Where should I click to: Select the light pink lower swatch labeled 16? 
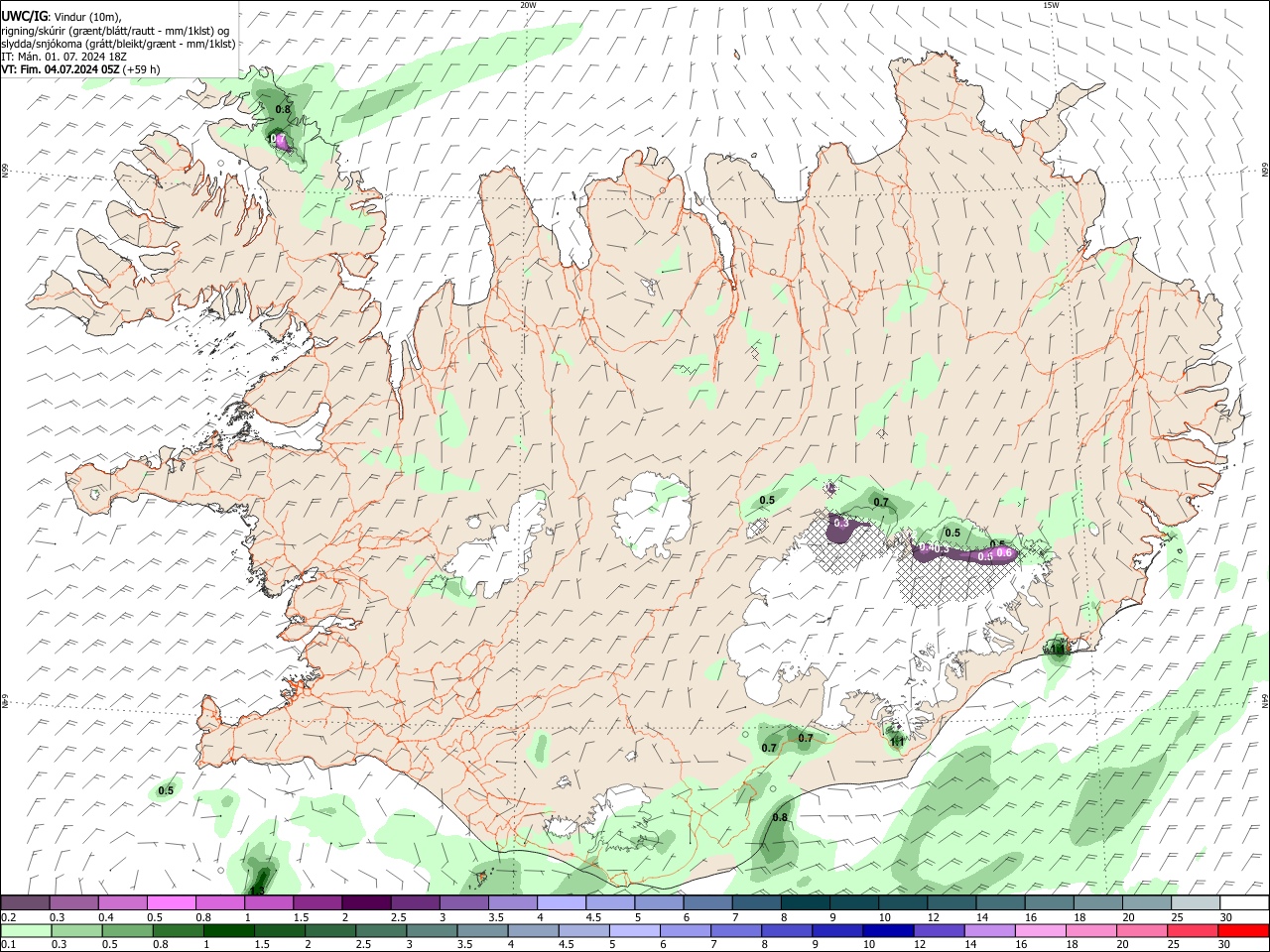(1040, 930)
